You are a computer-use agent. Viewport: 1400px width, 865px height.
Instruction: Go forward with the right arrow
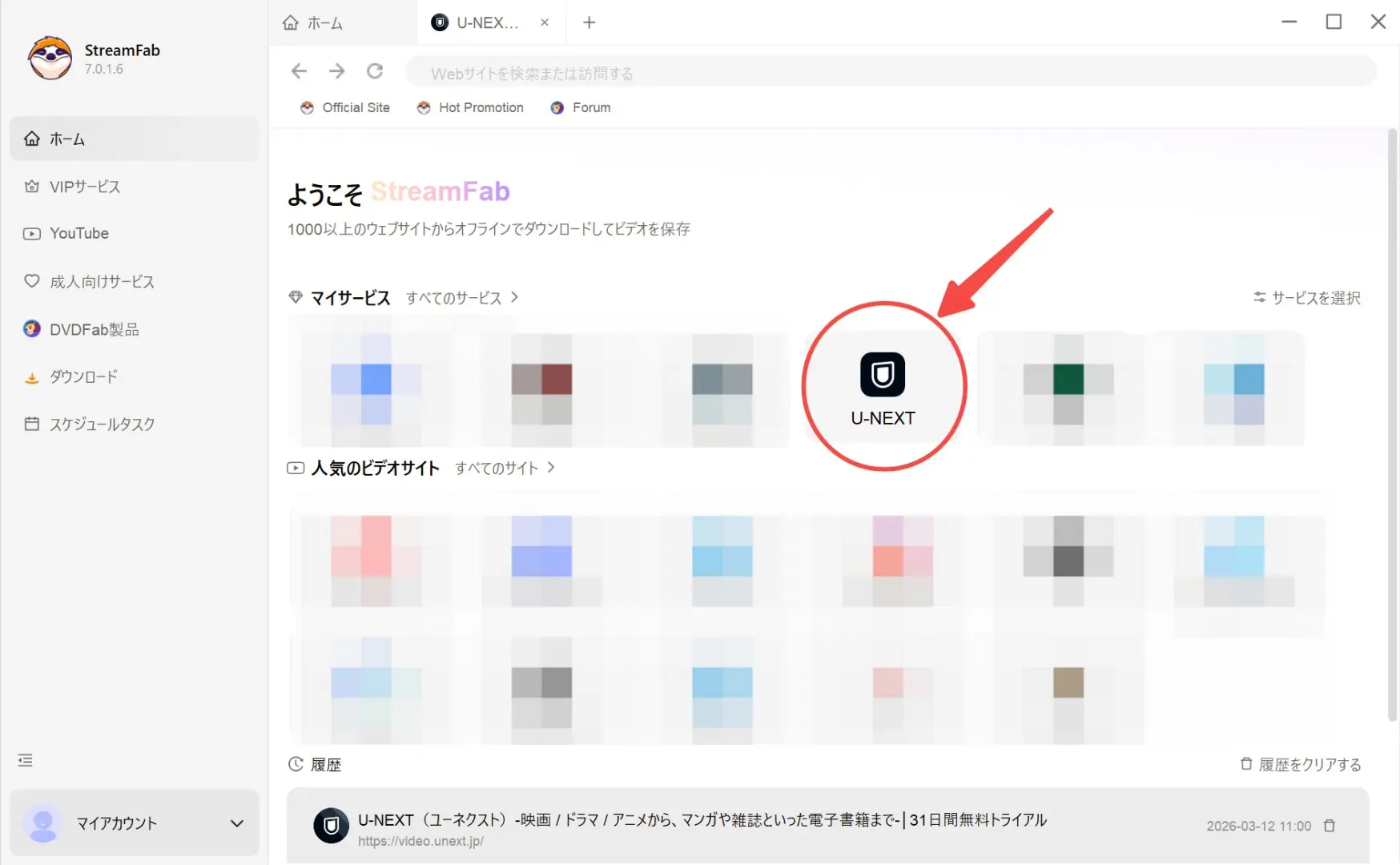pos(337,71)
